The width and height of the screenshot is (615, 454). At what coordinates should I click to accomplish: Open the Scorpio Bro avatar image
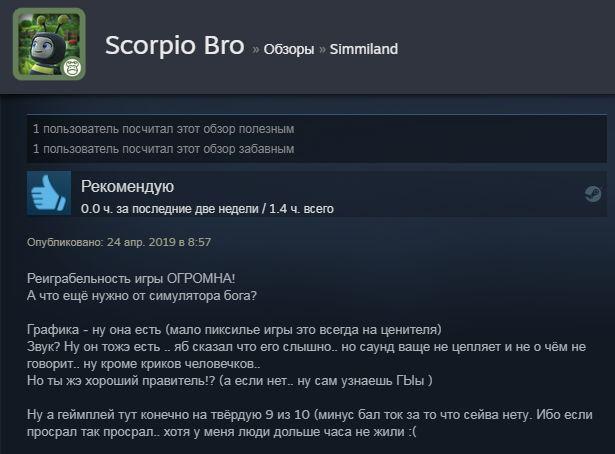tap(49, 44)
